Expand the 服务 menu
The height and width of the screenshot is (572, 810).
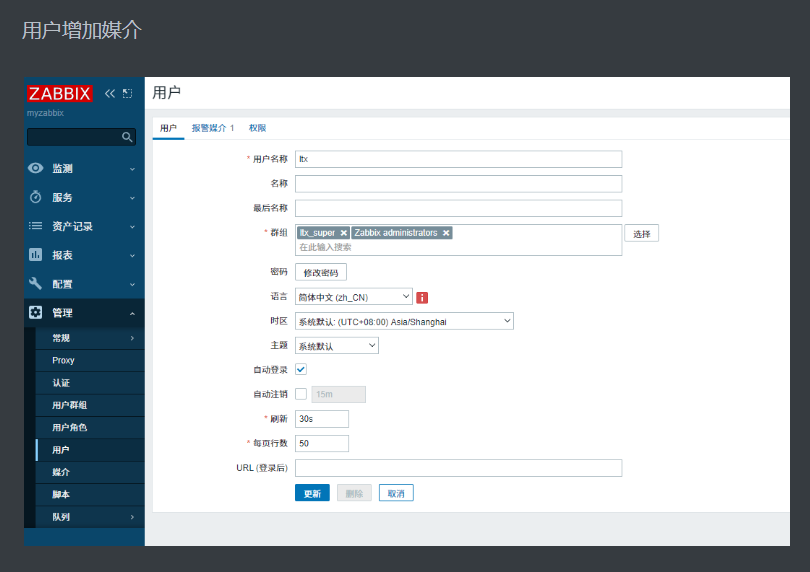tap(132, 197)
